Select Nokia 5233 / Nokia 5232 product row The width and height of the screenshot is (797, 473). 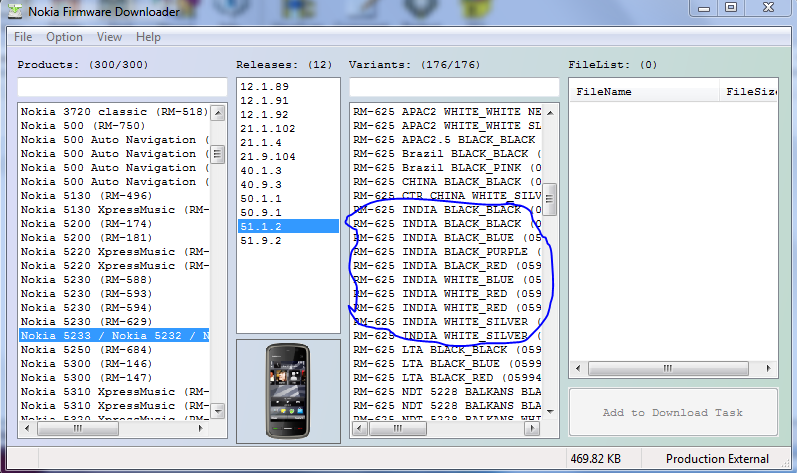tap(114, 336)
